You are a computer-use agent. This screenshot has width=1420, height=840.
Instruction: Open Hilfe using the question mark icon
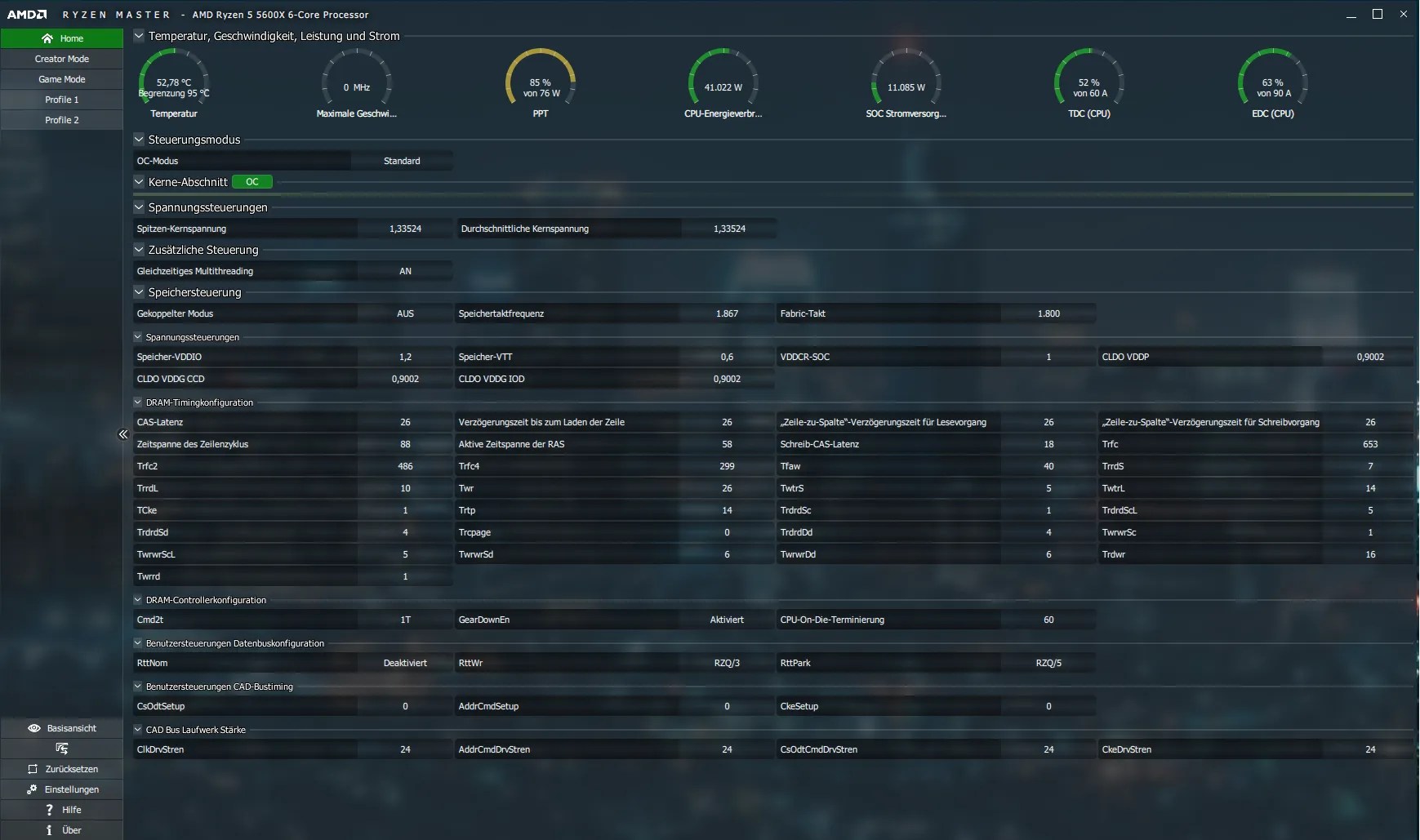click(51, 809)
